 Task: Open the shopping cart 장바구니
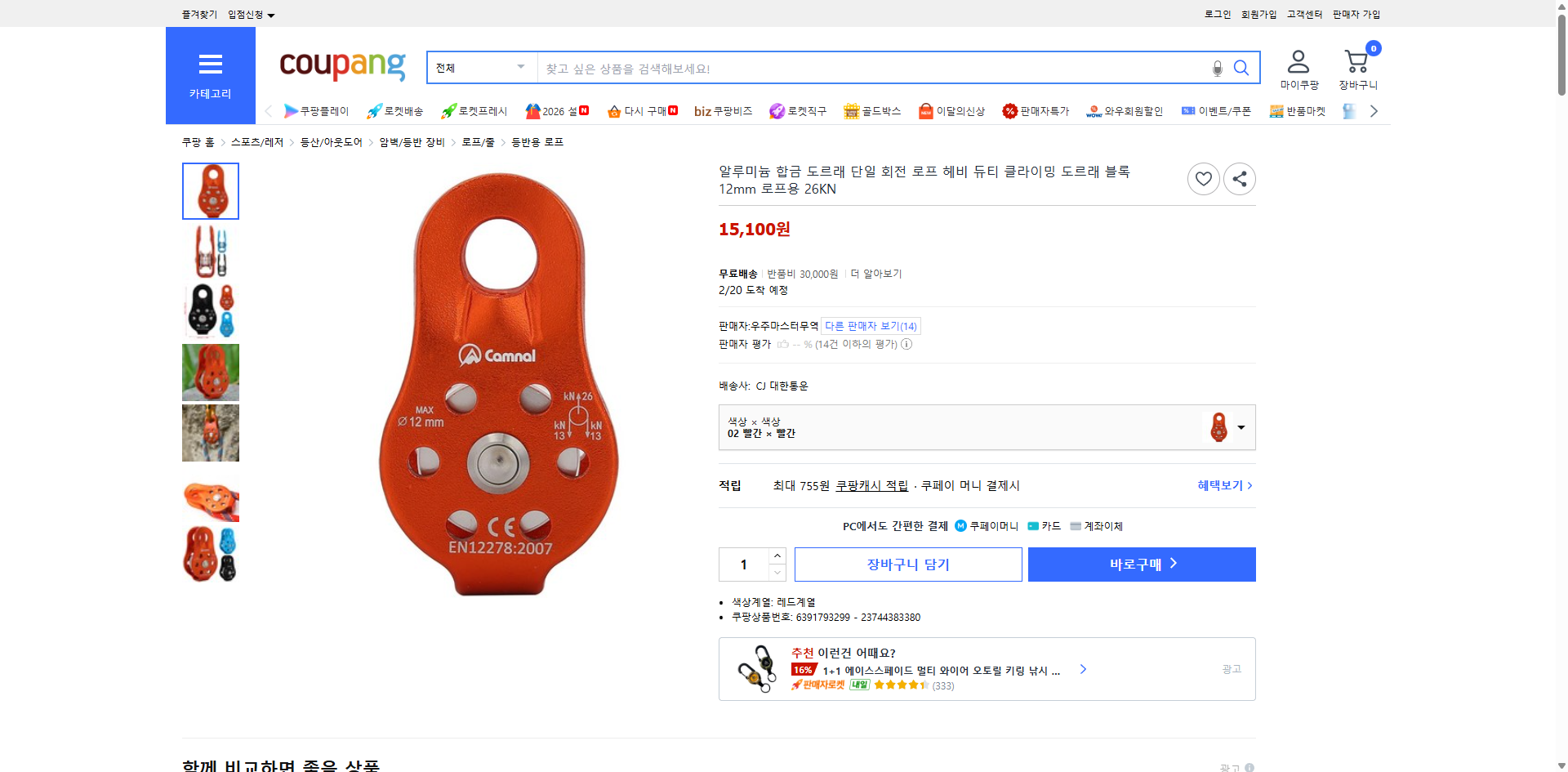pyautogui.click(x=1356, y=68)
